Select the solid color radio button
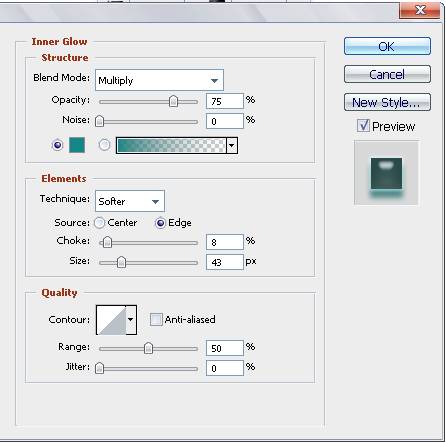This screenshot has width=446, height=443. pos(57,145)
